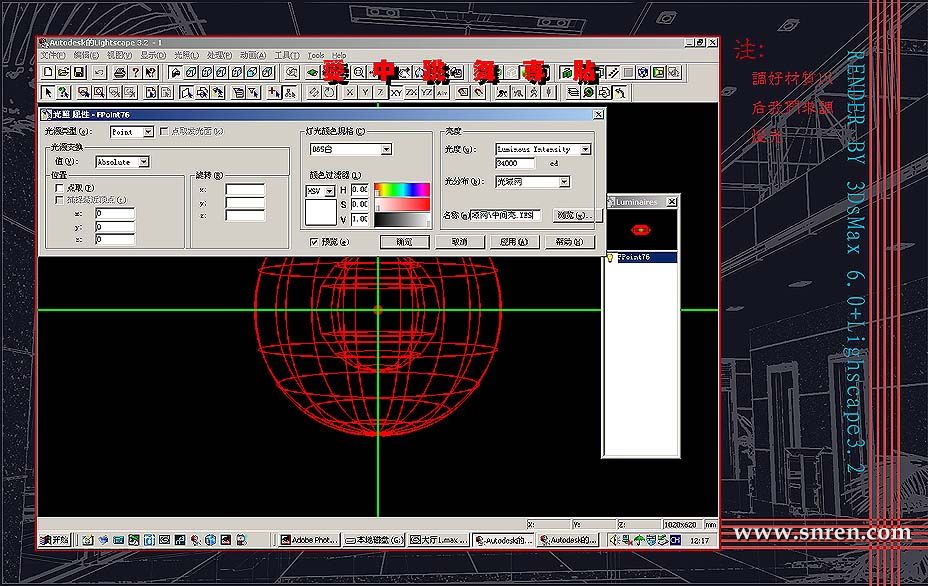The height and width of the screenshot is (586, 928).
Task: Toggle the 预览 preview checkbox
Action: (x=314, y=242)
